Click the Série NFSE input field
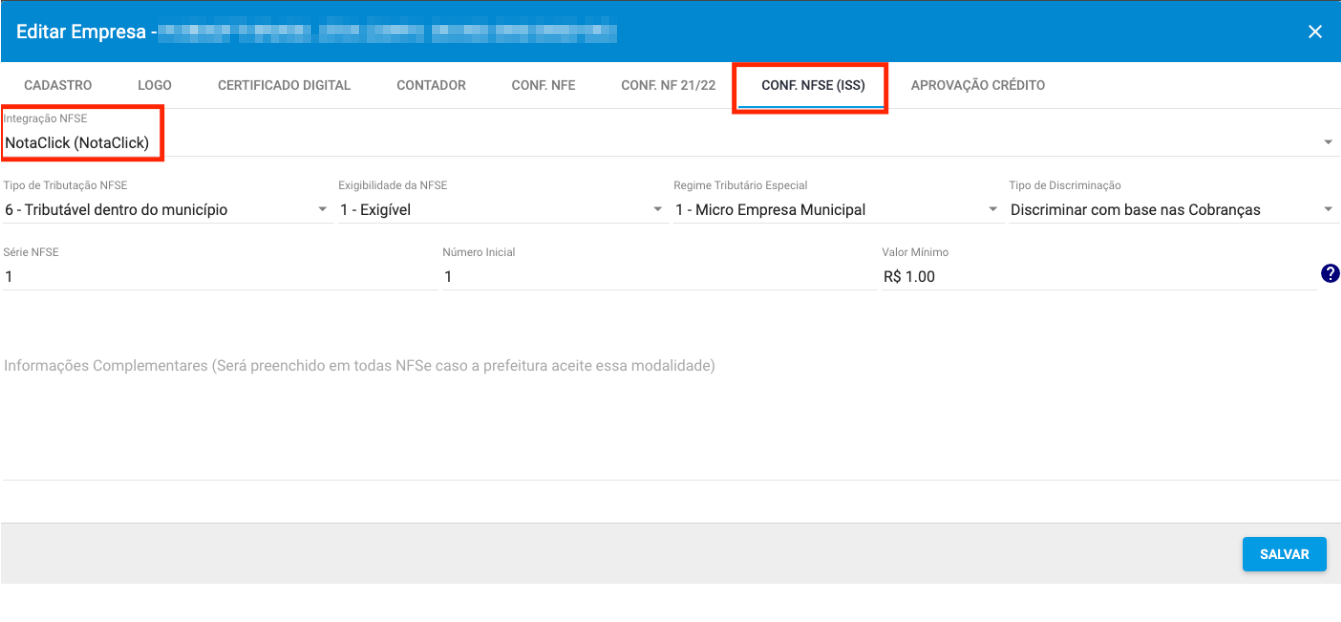Viewport: 1341px width, 622px height. point(218,277)
